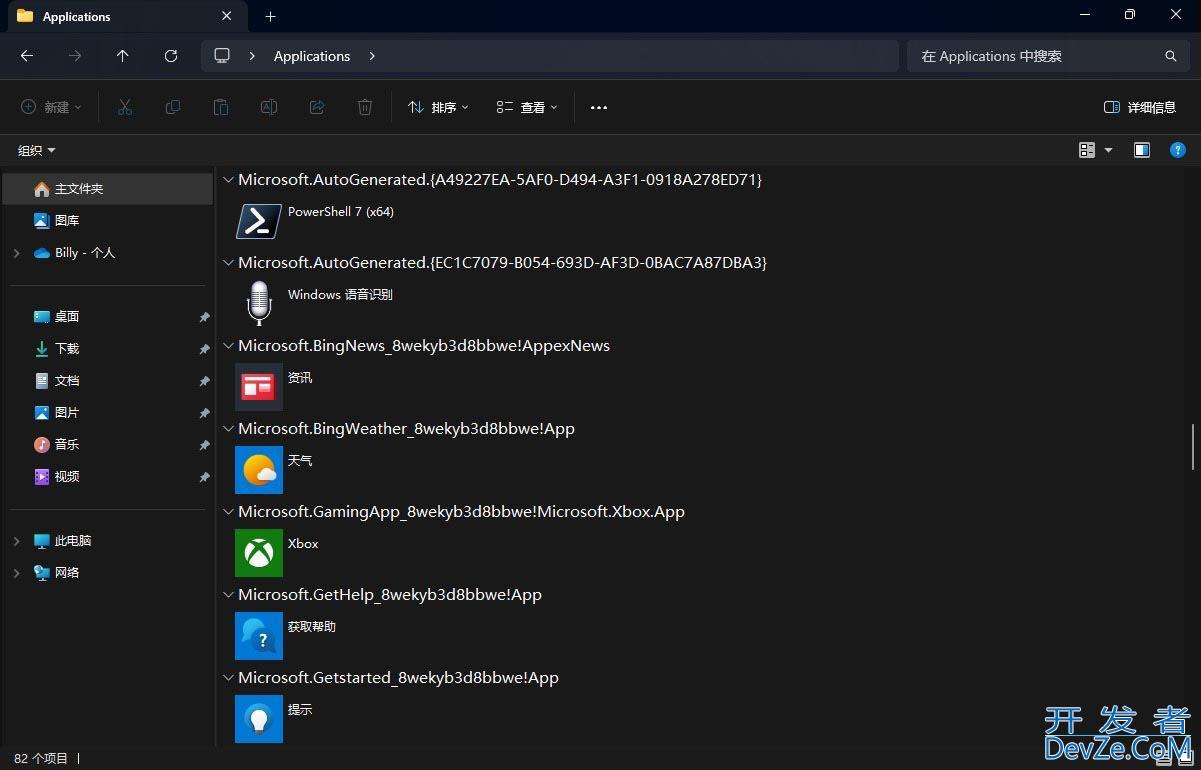Image resolution: width=1201 pixels, height=770 pixels.
Task: Click the 82 个项目 status text
Action: (41, 759)
